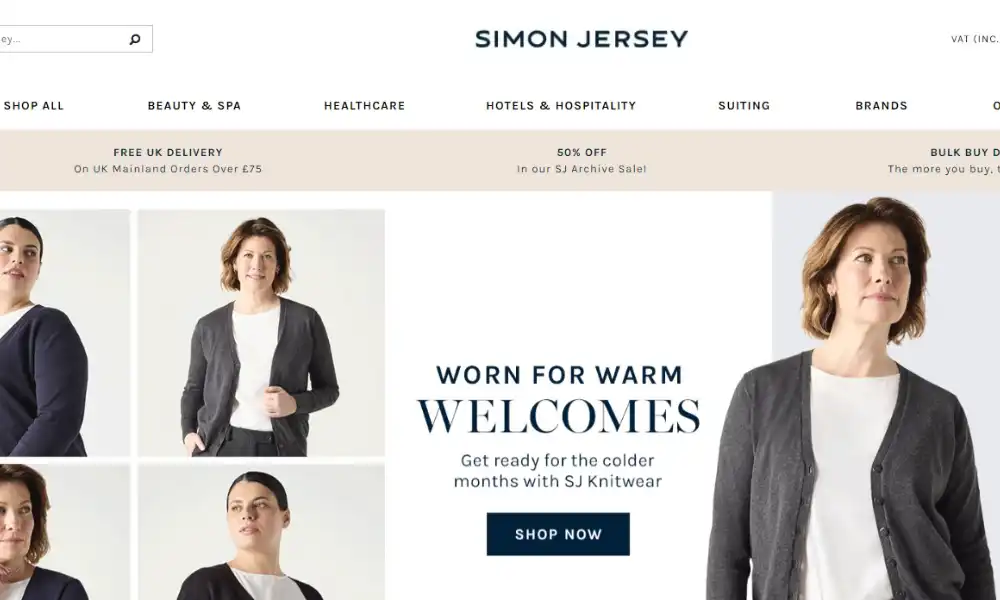This screenshot has height=600, width=1000.
Task: Open the Beauty & Spa menu
Action: point(195,106)
